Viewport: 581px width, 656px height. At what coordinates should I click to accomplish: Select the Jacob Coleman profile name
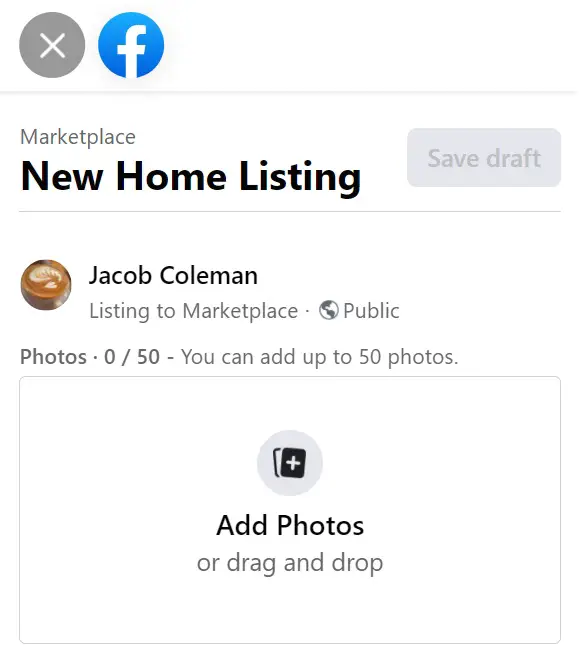(x=173, y=275)
